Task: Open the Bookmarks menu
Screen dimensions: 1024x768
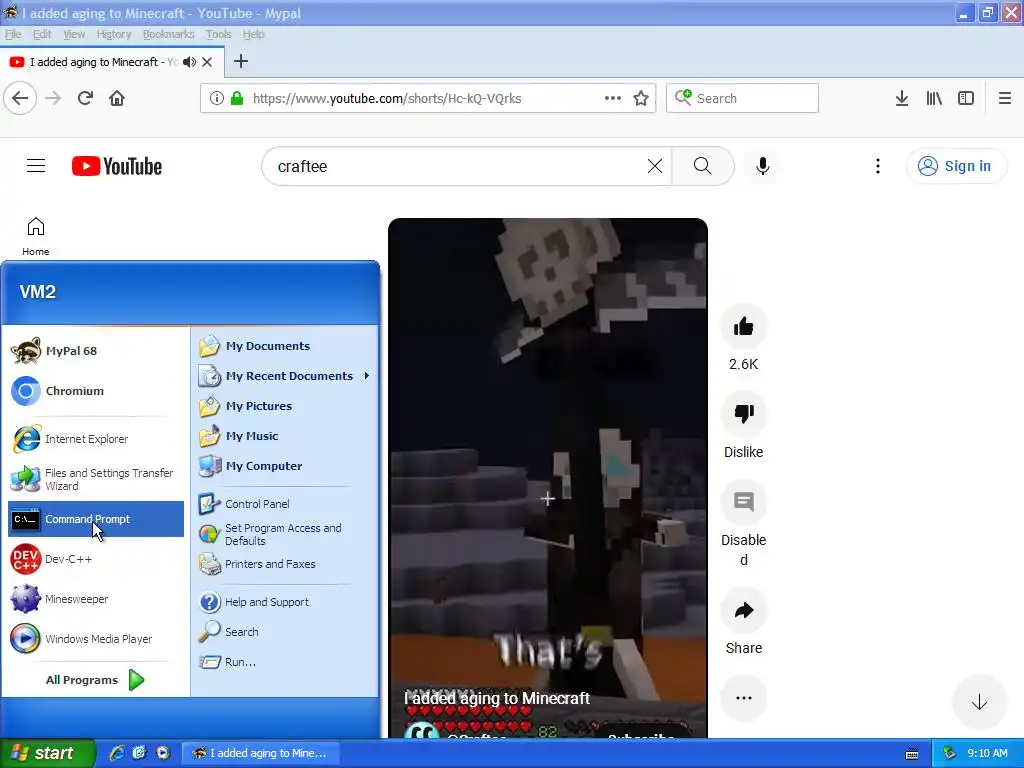Action: (x=168, y=34)
